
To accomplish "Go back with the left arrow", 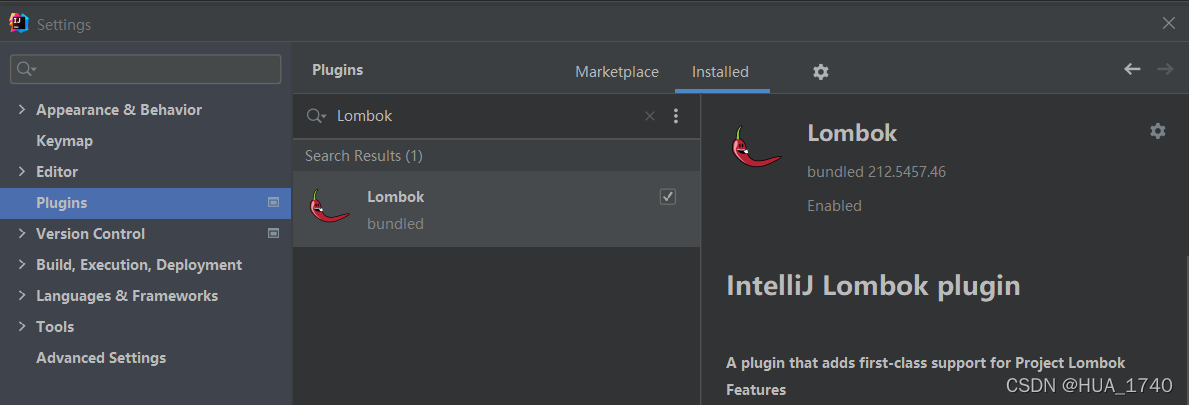I will click(1132, 69).
